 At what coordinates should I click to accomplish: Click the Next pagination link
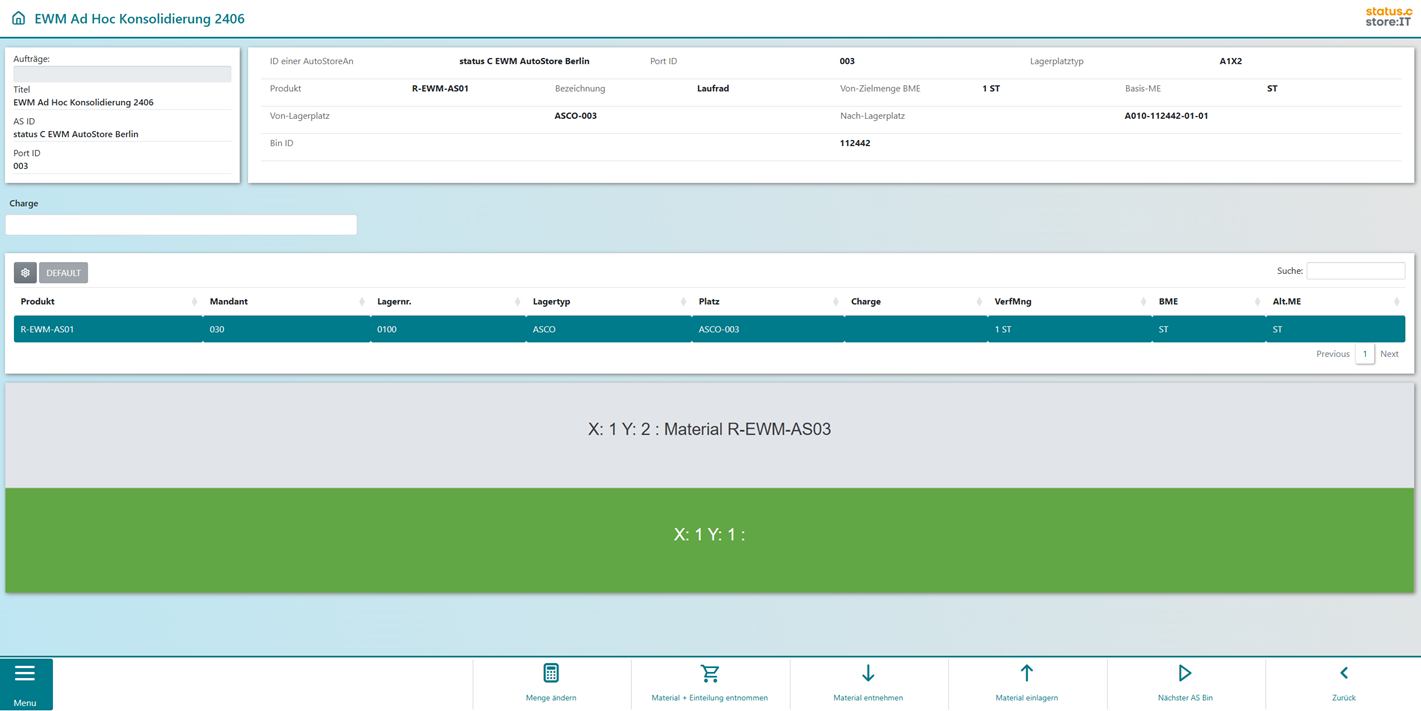(1389, 354)
